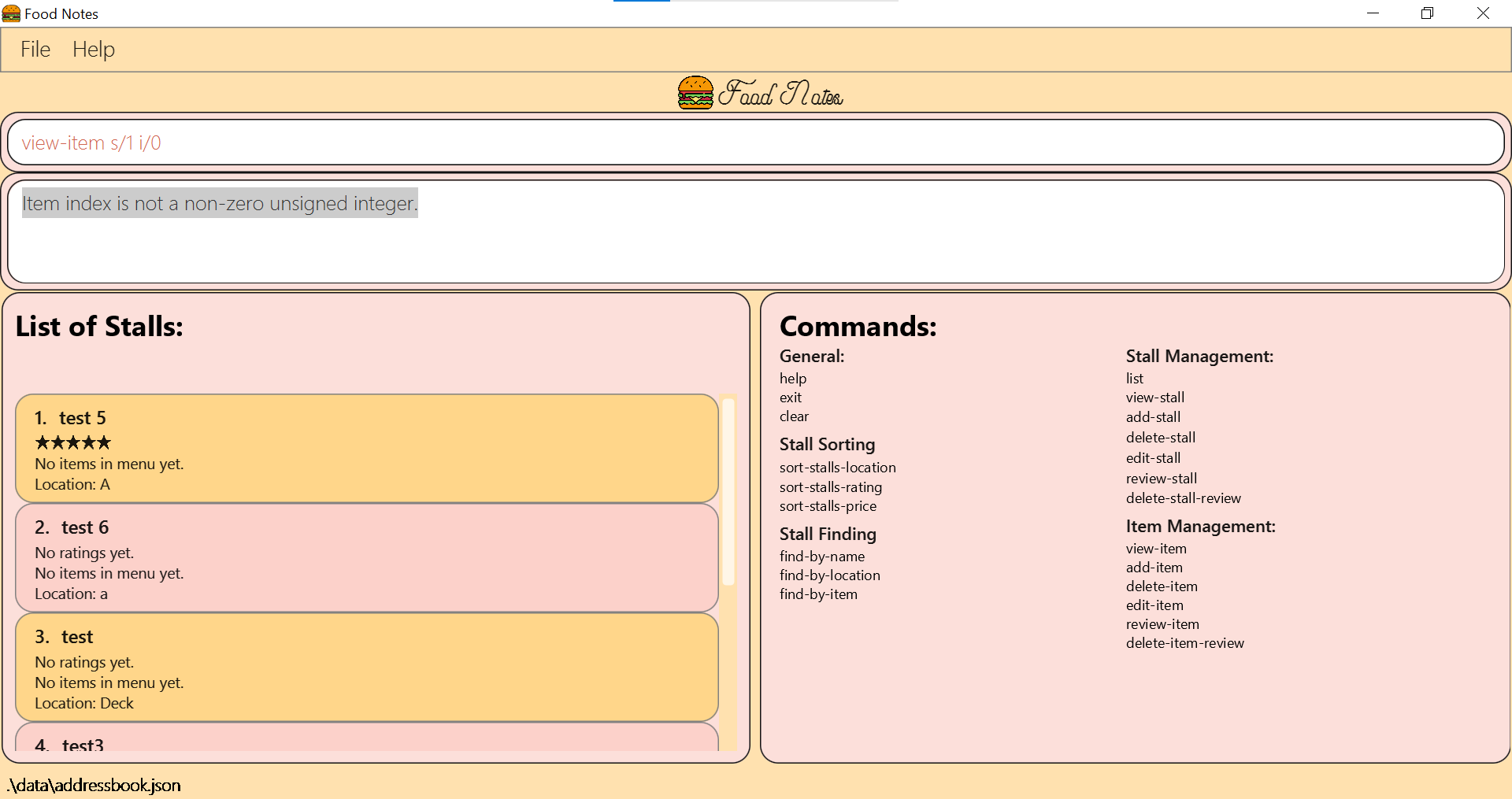Click the five-star rating of test 5
The image size is (1512, 799).
pyautogui.click(x=73, y=442)
